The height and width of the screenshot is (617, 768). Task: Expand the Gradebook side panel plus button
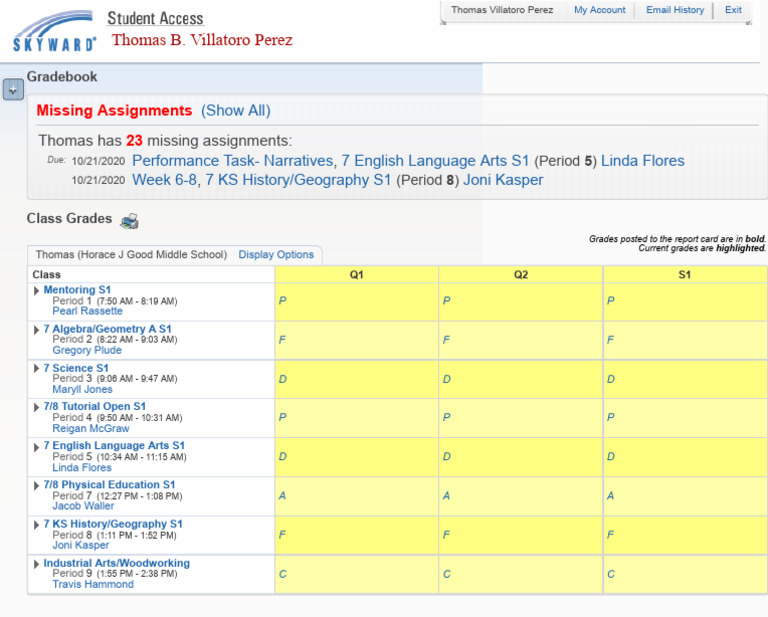(13, 90)
